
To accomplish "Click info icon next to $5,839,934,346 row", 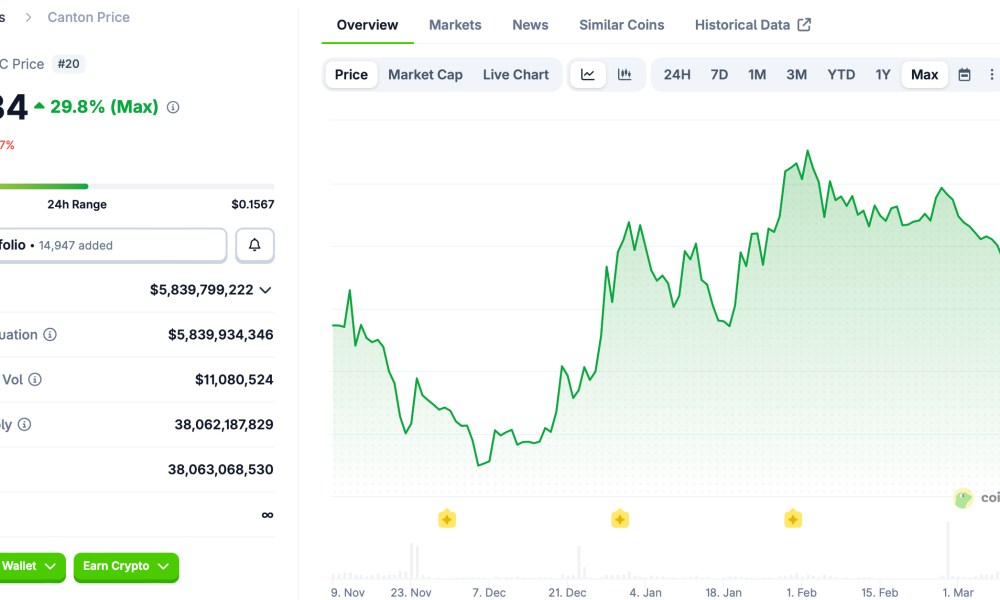I will (x=50, y=335).
